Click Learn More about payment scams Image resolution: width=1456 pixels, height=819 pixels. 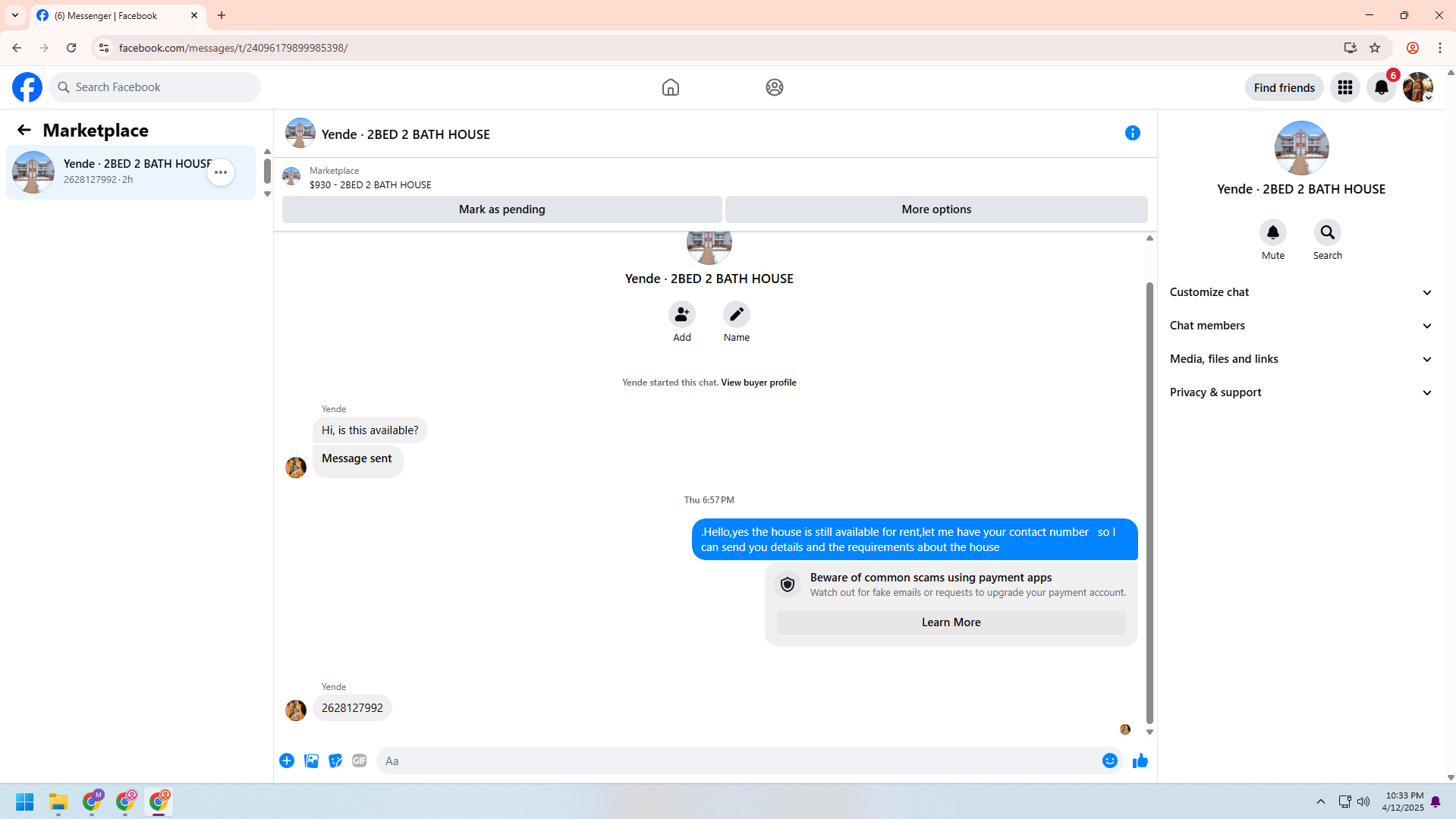951,622
